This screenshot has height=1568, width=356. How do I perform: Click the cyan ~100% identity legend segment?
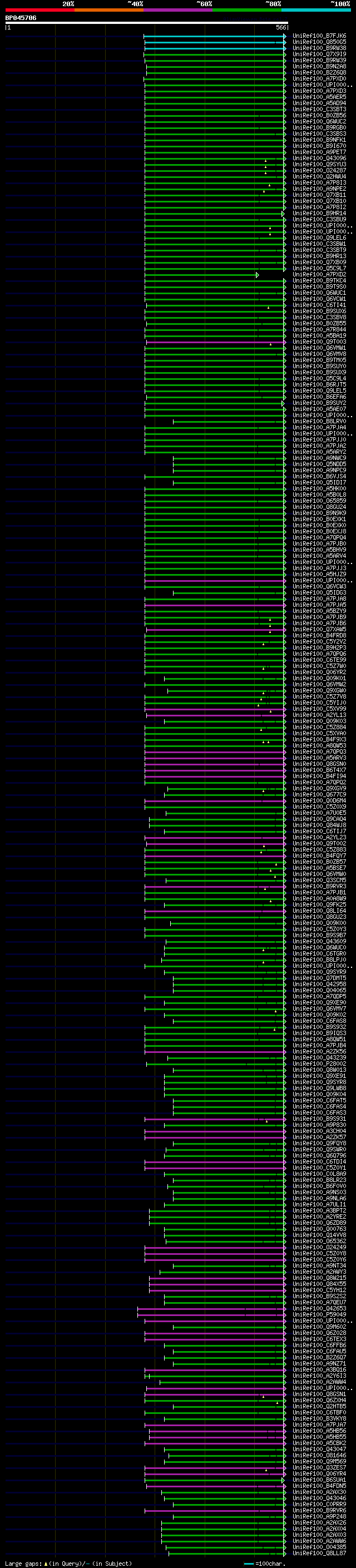[x=317, y=10]
